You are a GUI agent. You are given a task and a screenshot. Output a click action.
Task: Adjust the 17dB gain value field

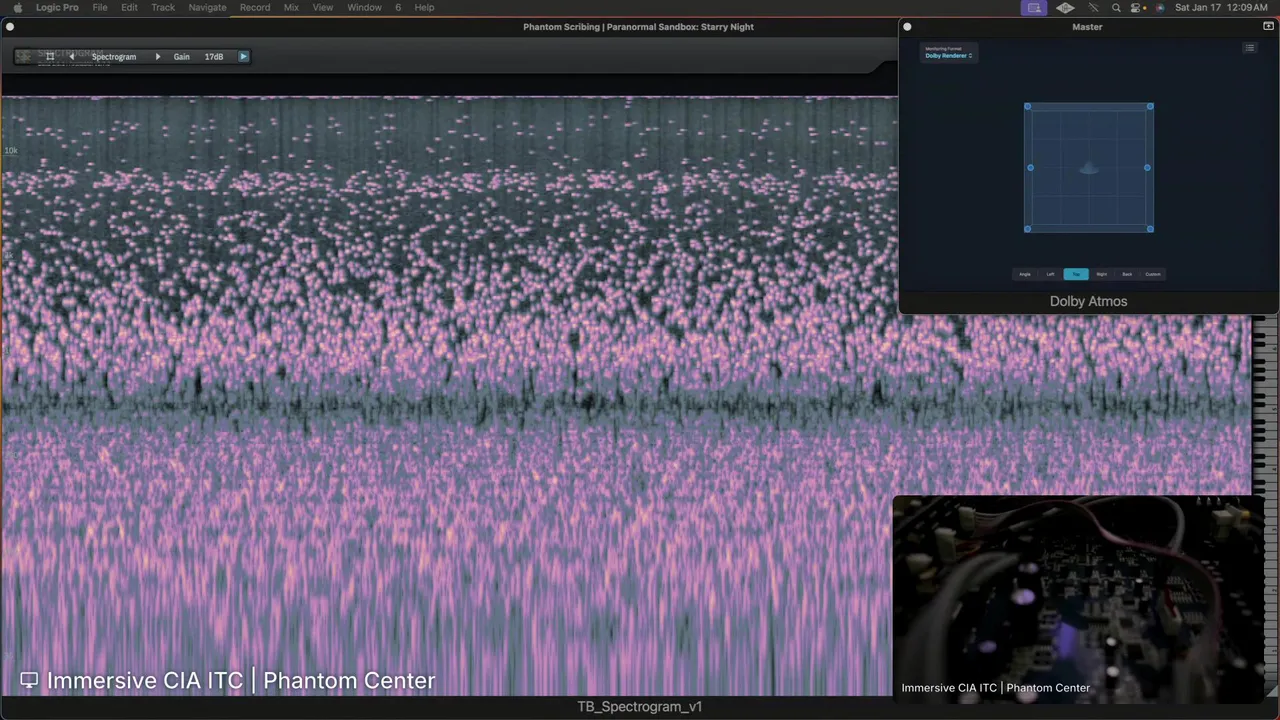(214, 57)
